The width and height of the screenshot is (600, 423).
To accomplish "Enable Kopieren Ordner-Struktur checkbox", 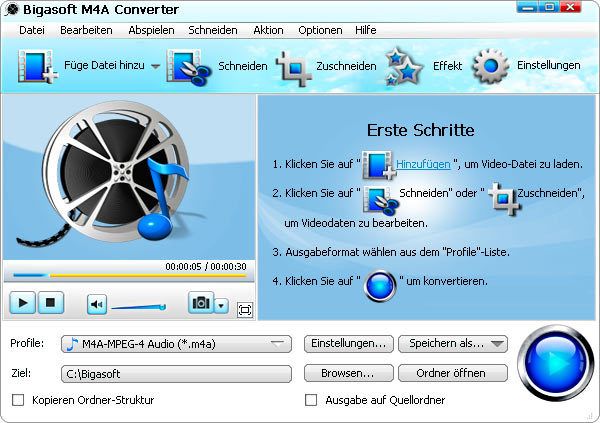I will (x=18, y=400).
